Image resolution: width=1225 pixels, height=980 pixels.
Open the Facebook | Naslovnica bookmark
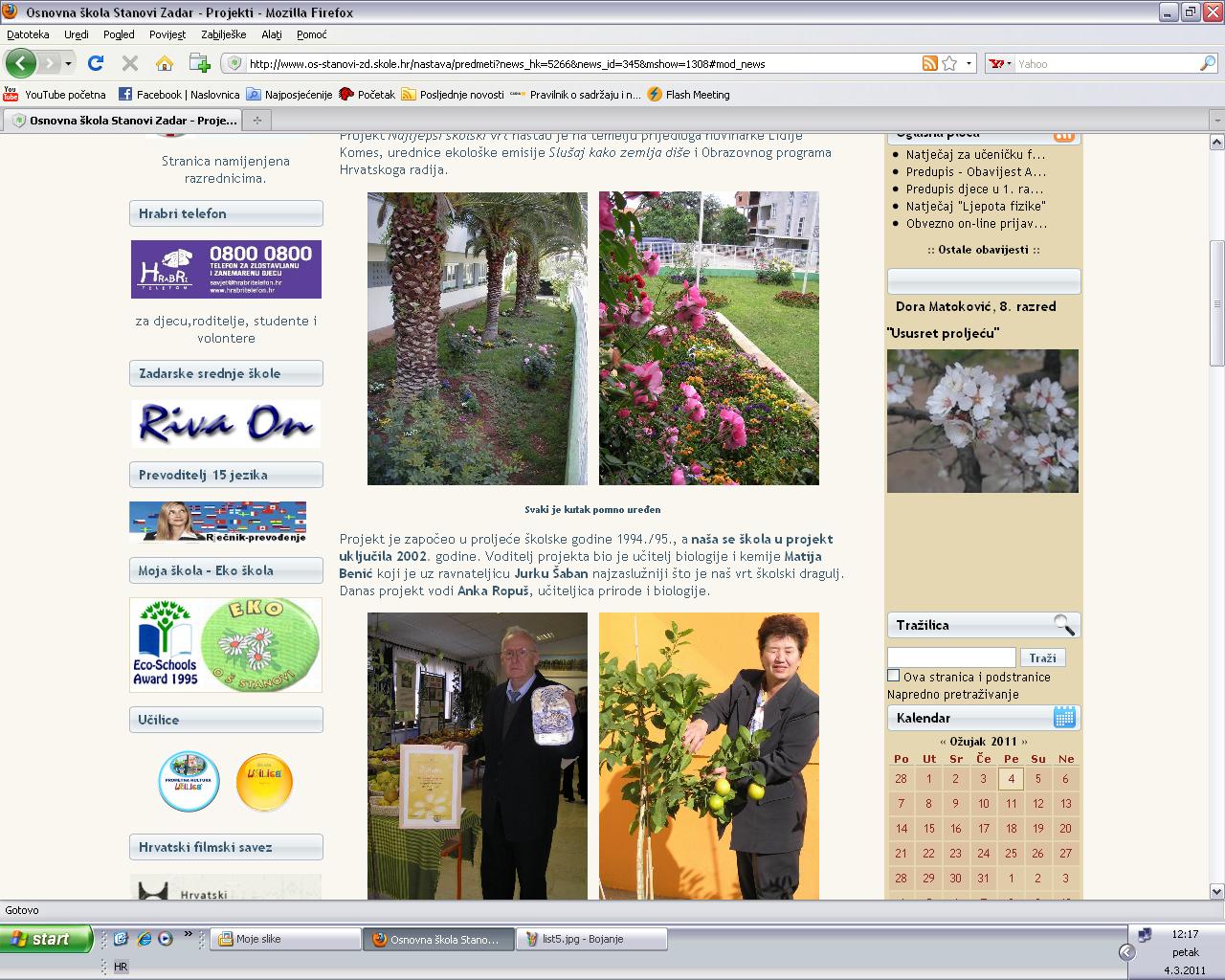point(179,95)
